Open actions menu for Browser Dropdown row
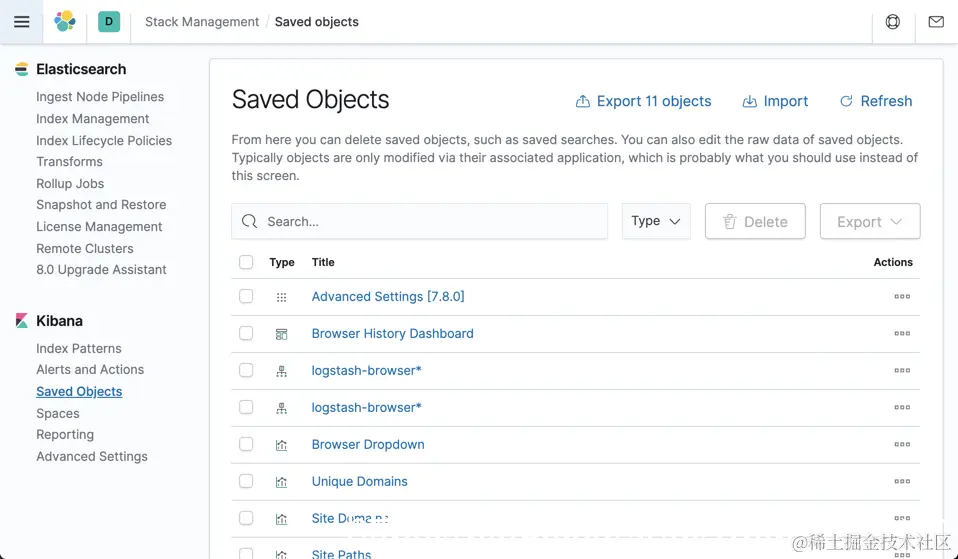Image resolution: width=958 pixels, height=559 pixels. pyautogui.click(x=902, y=445)
